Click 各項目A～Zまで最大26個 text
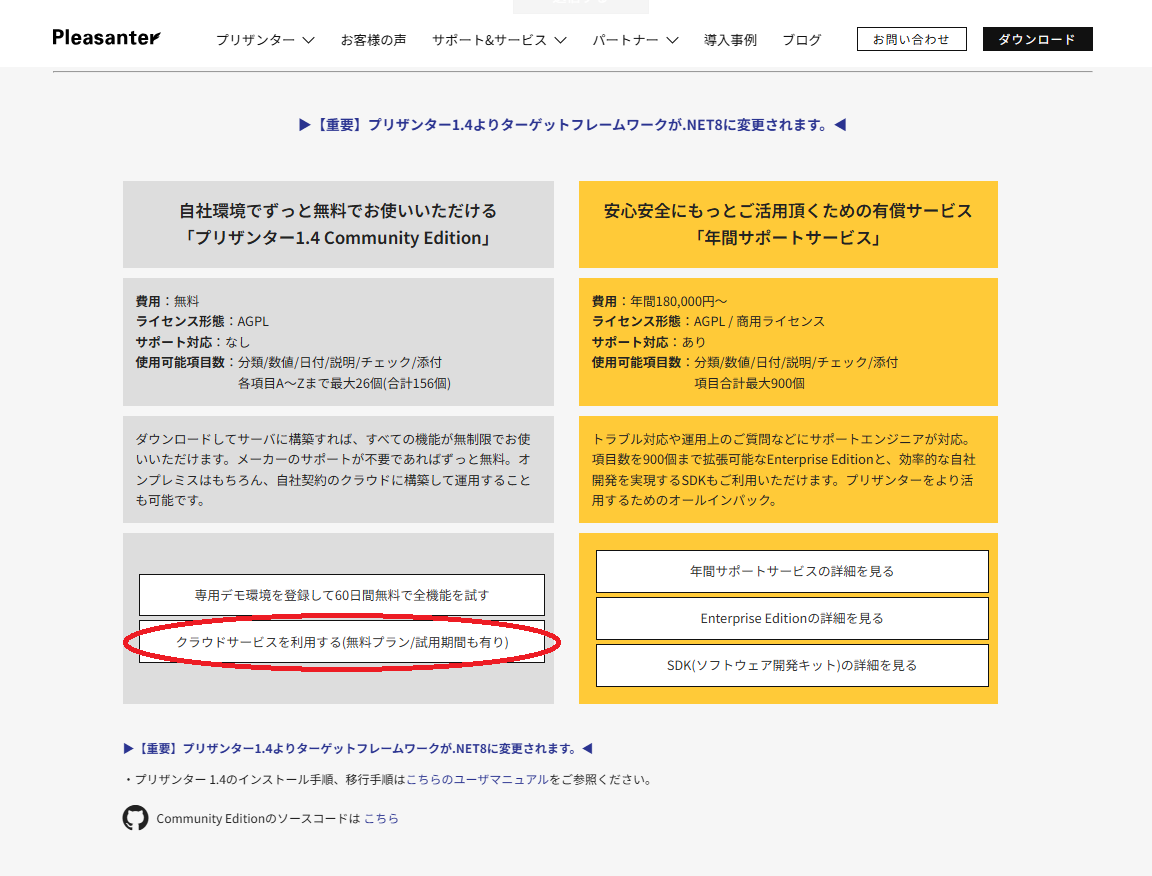 click(345, 383)
